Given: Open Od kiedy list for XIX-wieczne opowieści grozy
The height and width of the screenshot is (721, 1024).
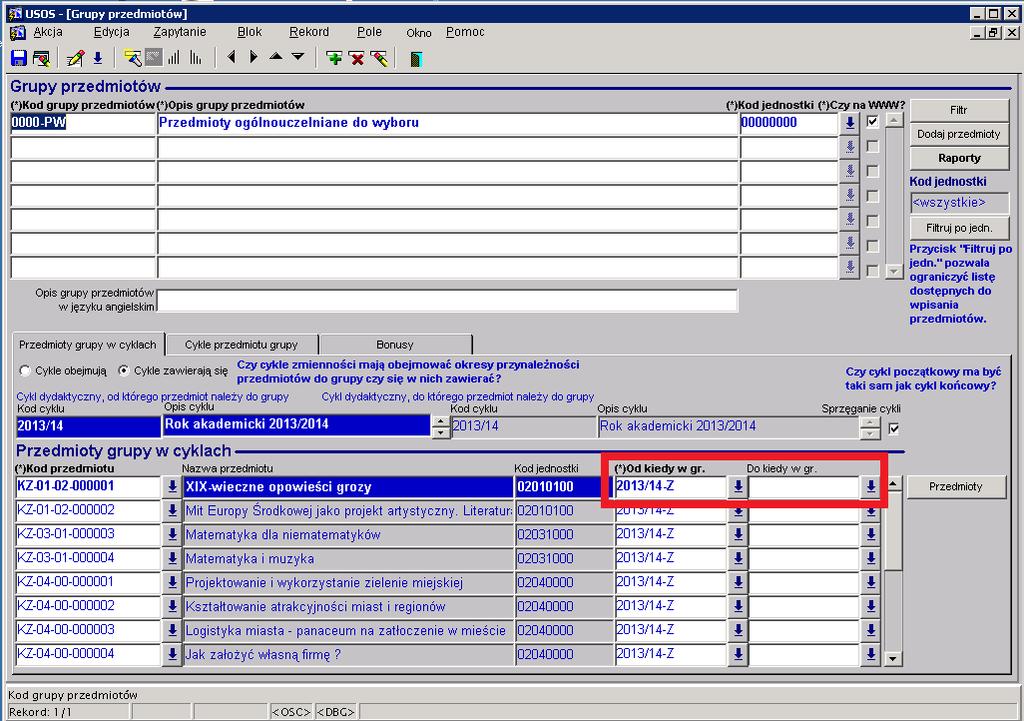Looking at the screenshot, I should point(738,487).
